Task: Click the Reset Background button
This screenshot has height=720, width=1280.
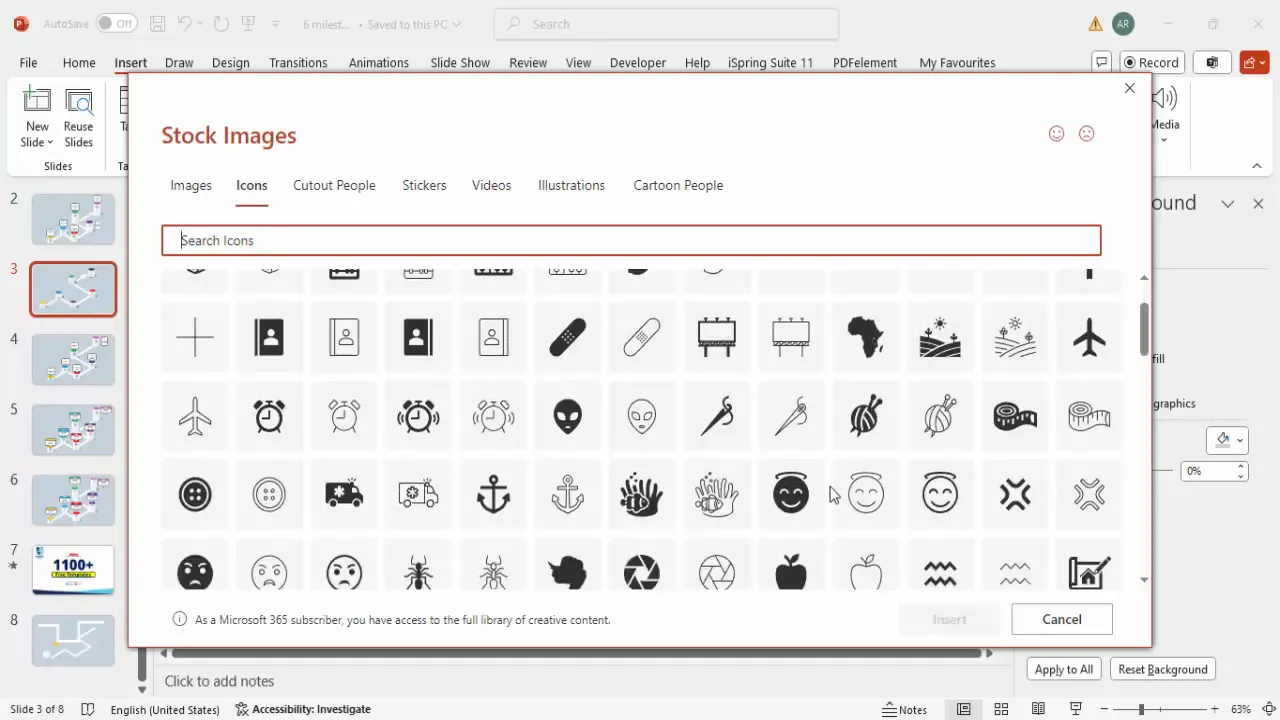Action: (1162, 669)
